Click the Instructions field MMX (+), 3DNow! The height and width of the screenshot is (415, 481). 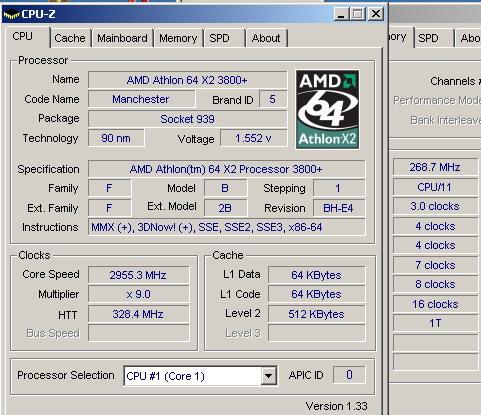click(x=226, y=227)
